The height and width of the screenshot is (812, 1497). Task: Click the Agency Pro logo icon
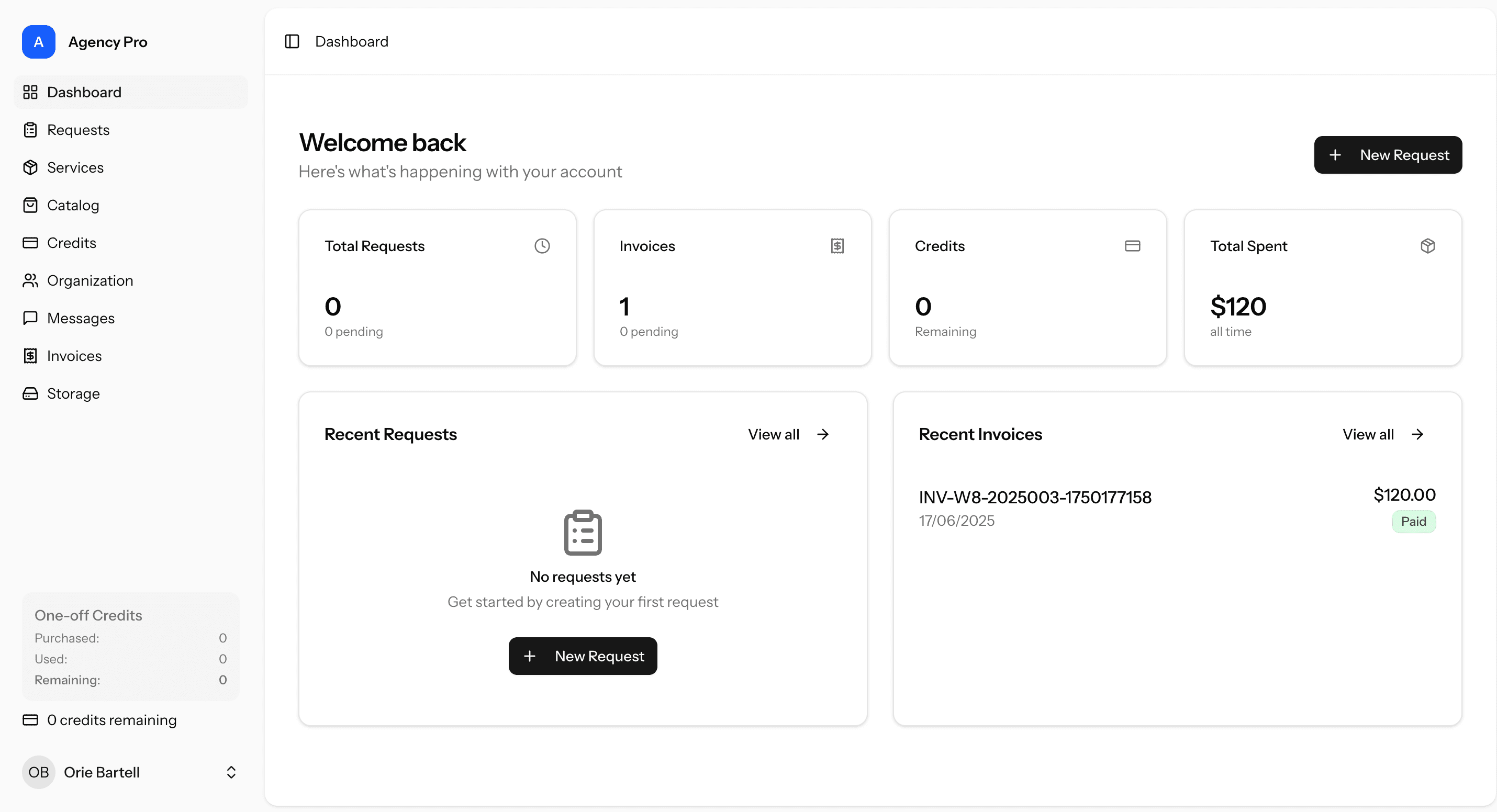tap(38, 42)
